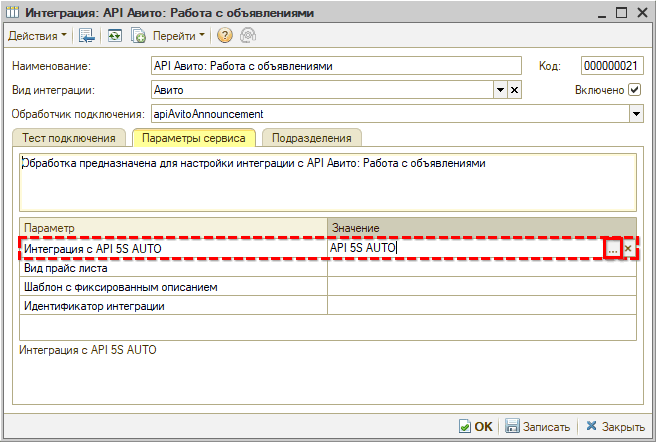Click the copy-document toolbar icon with plus

(x=139, y=35)
